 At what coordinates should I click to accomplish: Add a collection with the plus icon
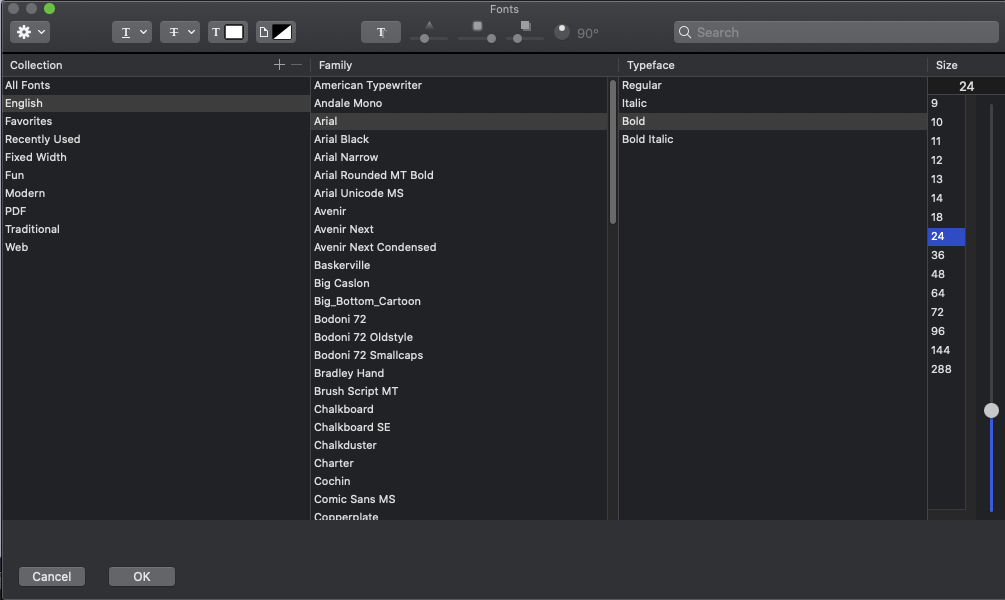(x=279, y=64)
